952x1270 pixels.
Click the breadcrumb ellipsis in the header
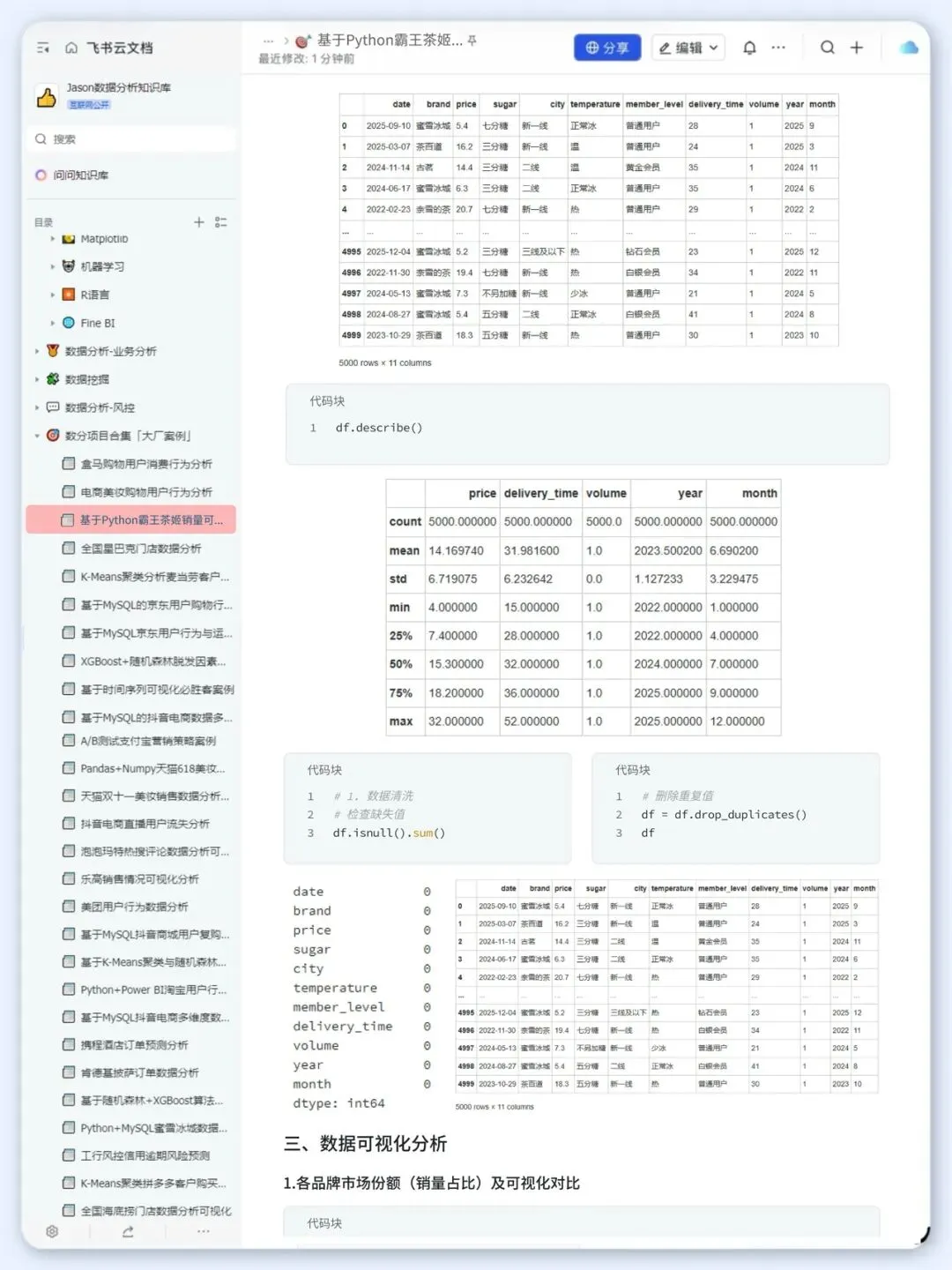coord(268,41)
